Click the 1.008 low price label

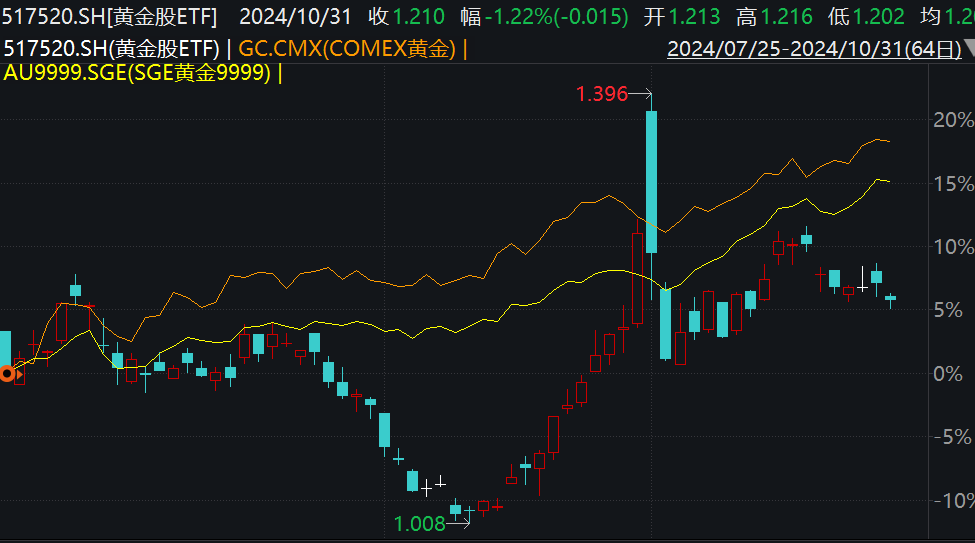pos(420,524)
